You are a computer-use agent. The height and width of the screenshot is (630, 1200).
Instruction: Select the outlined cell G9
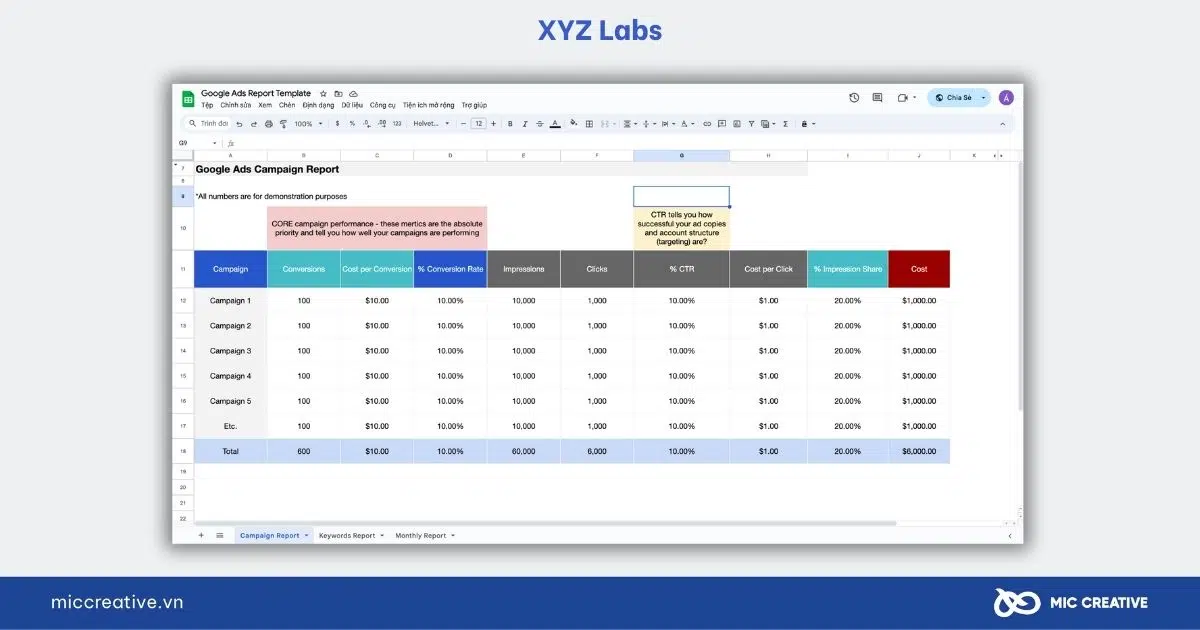click(x=681, y=196)
